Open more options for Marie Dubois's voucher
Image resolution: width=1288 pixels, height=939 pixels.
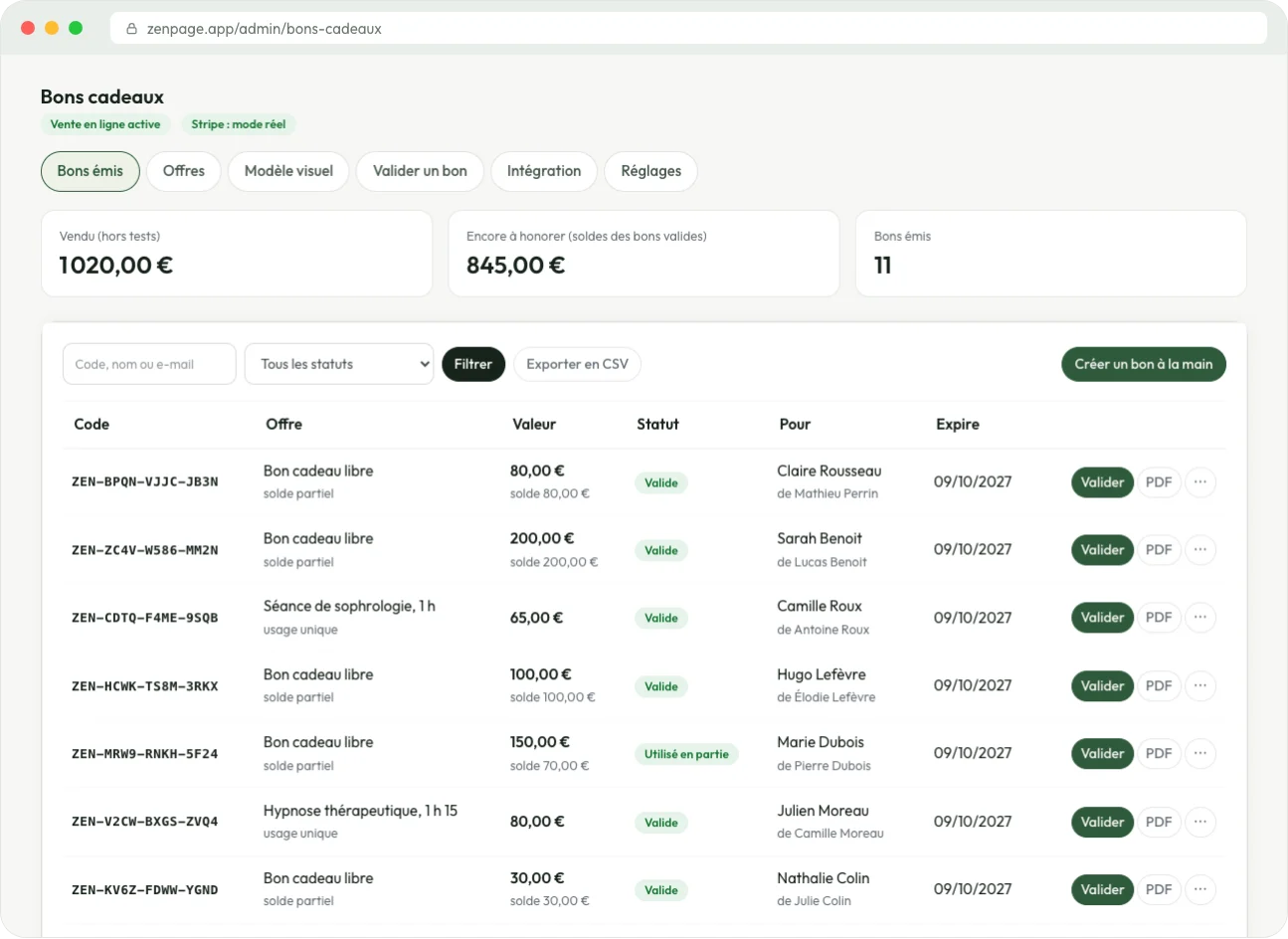click(1200, 754)
